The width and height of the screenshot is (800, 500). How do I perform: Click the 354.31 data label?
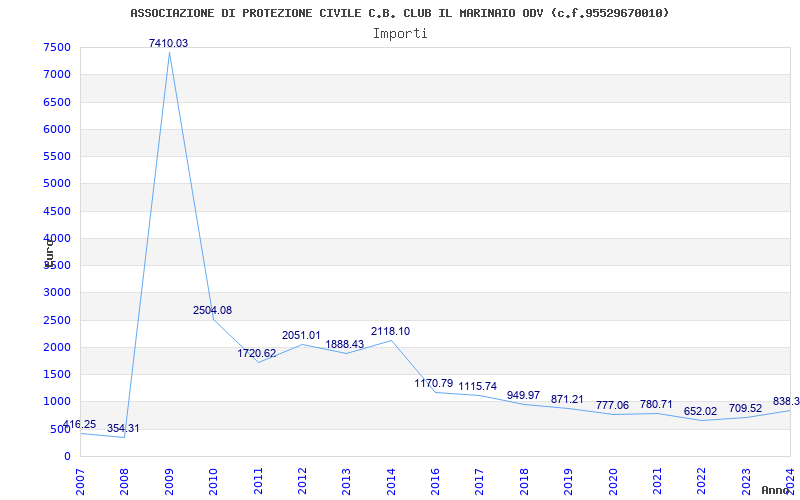pyautogui.click(x=124, y=428)
